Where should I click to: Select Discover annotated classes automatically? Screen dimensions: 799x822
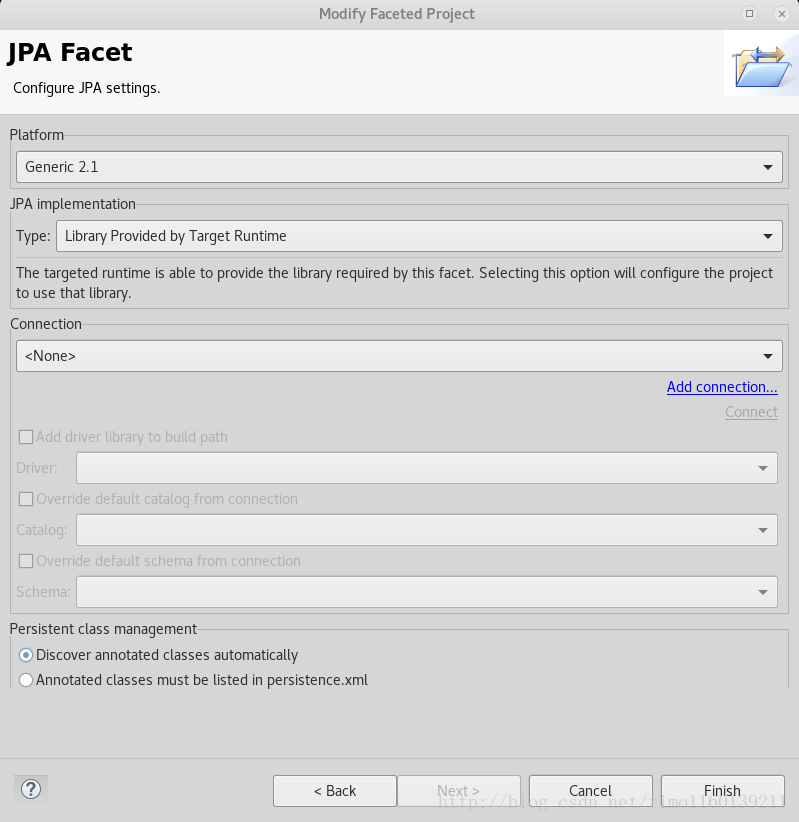(26, 655)
